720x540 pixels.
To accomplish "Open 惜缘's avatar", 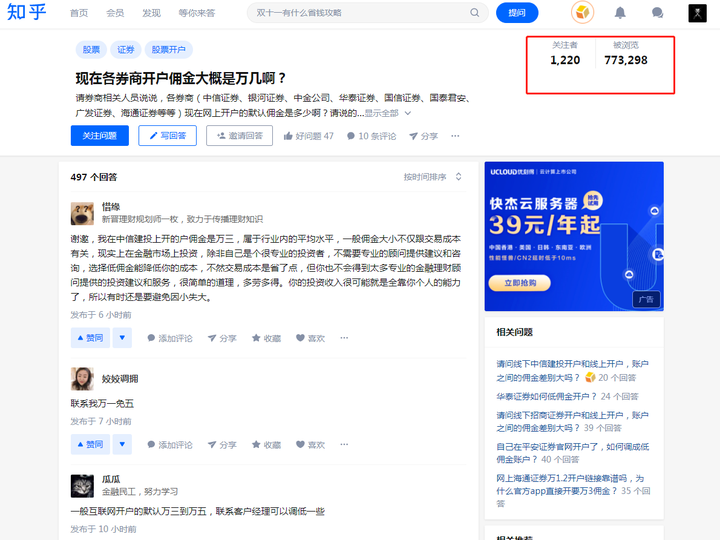I will [82, 213].
